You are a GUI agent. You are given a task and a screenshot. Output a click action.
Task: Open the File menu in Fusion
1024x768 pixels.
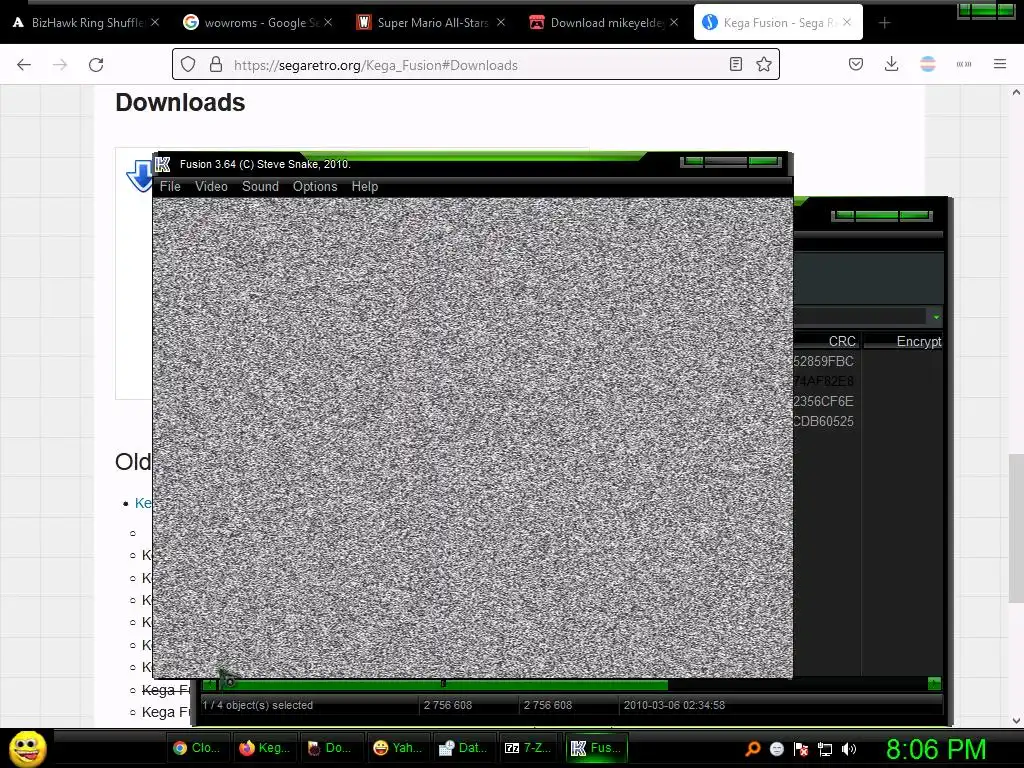pyautogui.click(x=170, y=187)
